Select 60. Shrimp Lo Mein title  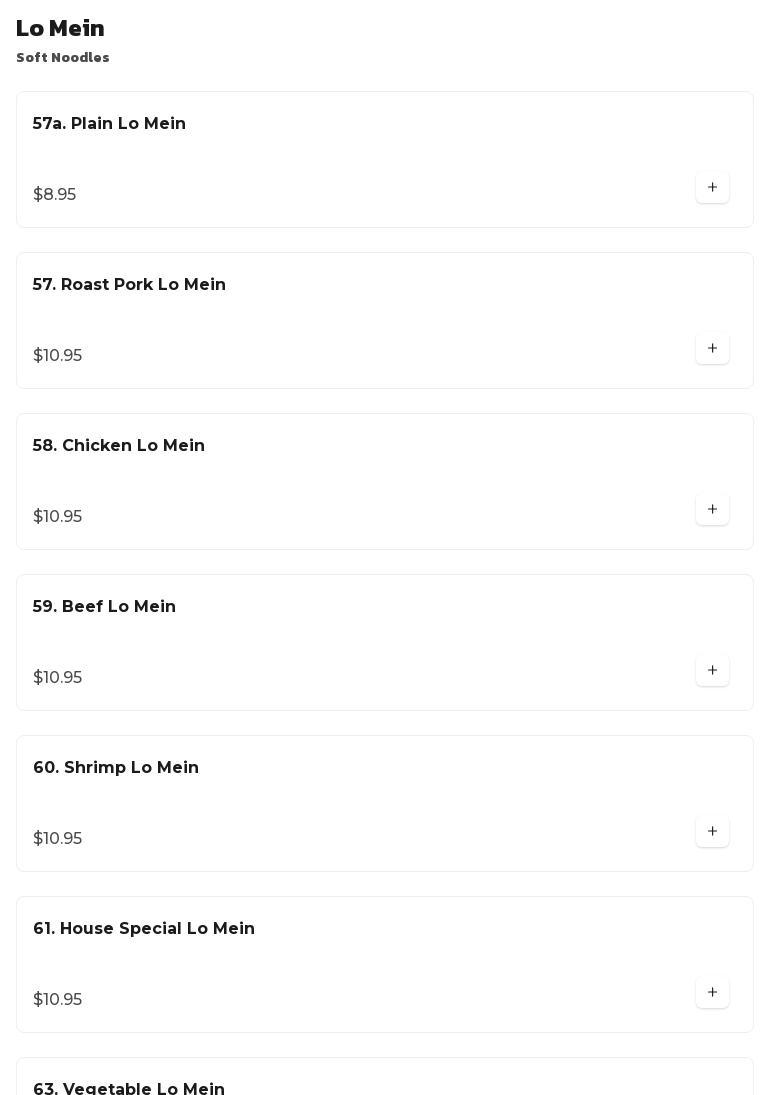coord(116,767)
